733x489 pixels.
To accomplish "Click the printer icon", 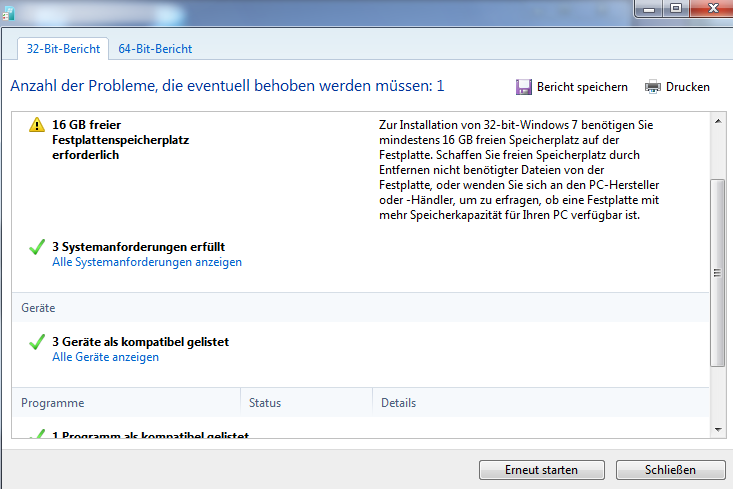I will point(653,87).
